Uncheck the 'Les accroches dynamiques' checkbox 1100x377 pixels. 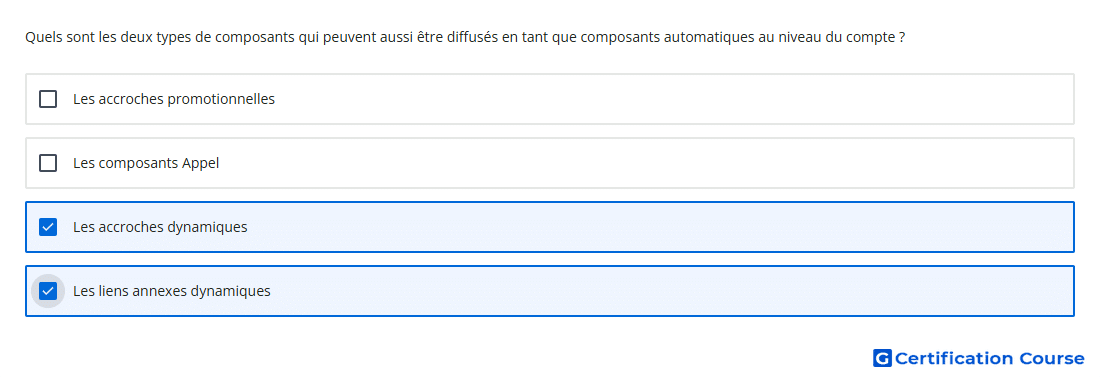[x=48, y=227]
